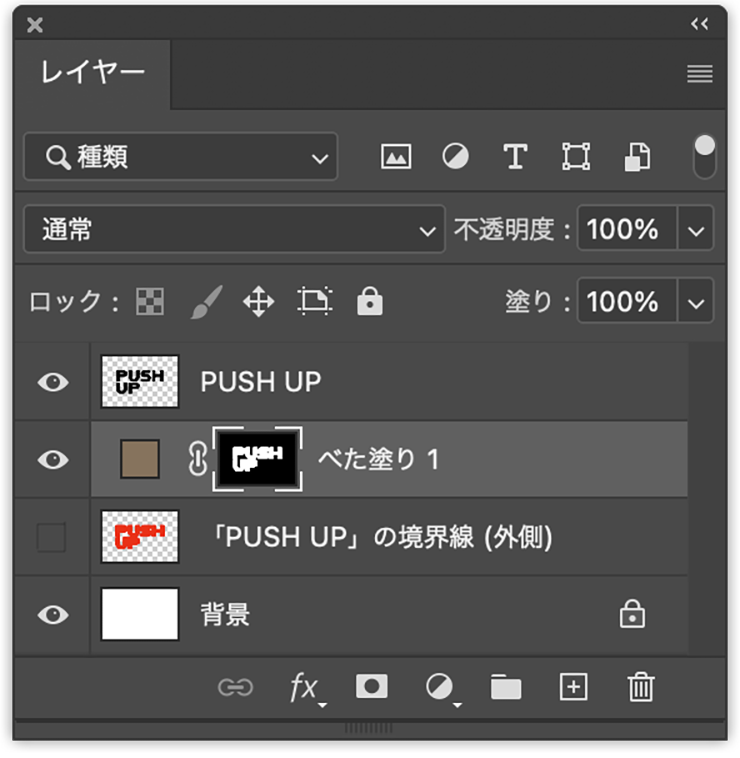Add layer style using fx button

pos(306,688)
